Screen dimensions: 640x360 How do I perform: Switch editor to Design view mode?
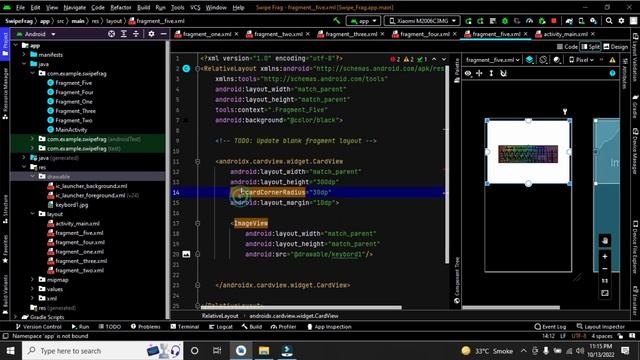click(x=616, y=47)
